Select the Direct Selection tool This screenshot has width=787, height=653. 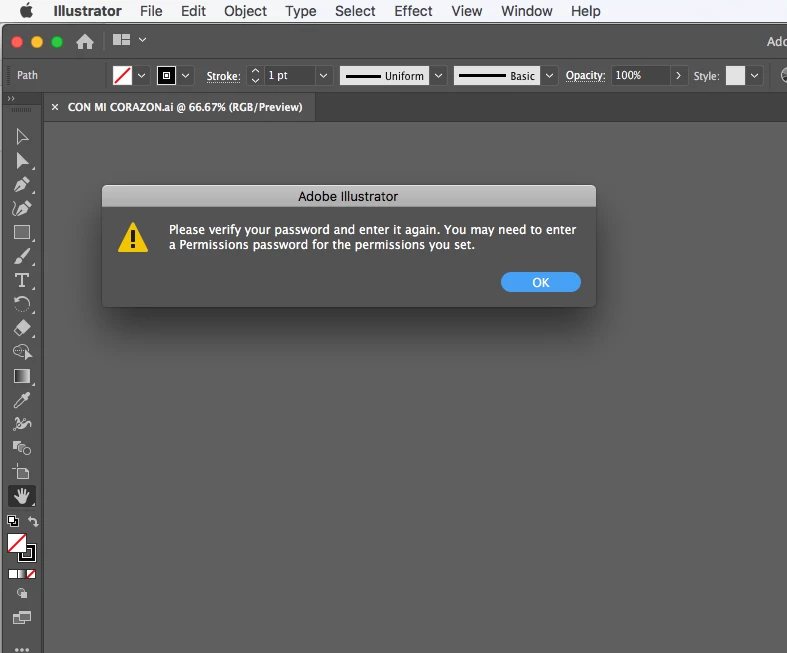point(22,161)
